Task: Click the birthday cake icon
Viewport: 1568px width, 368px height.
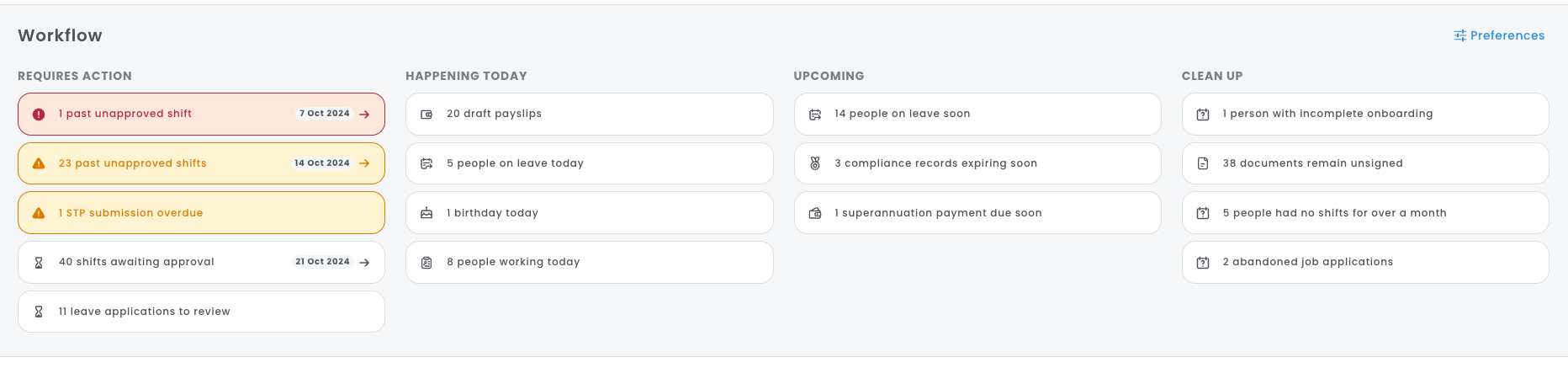Action: tap(426, 213)
